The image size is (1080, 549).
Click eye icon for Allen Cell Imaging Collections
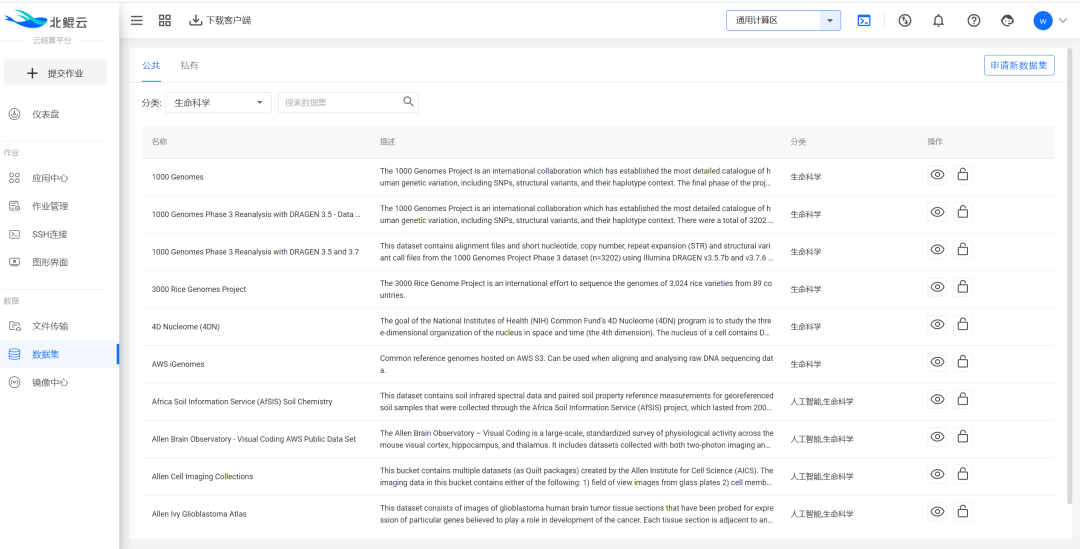click(937, 474)
